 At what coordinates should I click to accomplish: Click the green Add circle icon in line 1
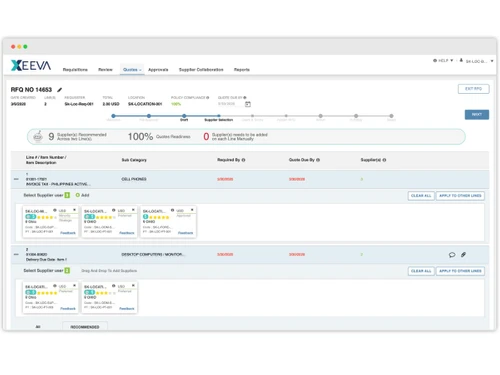coord(78,195)
